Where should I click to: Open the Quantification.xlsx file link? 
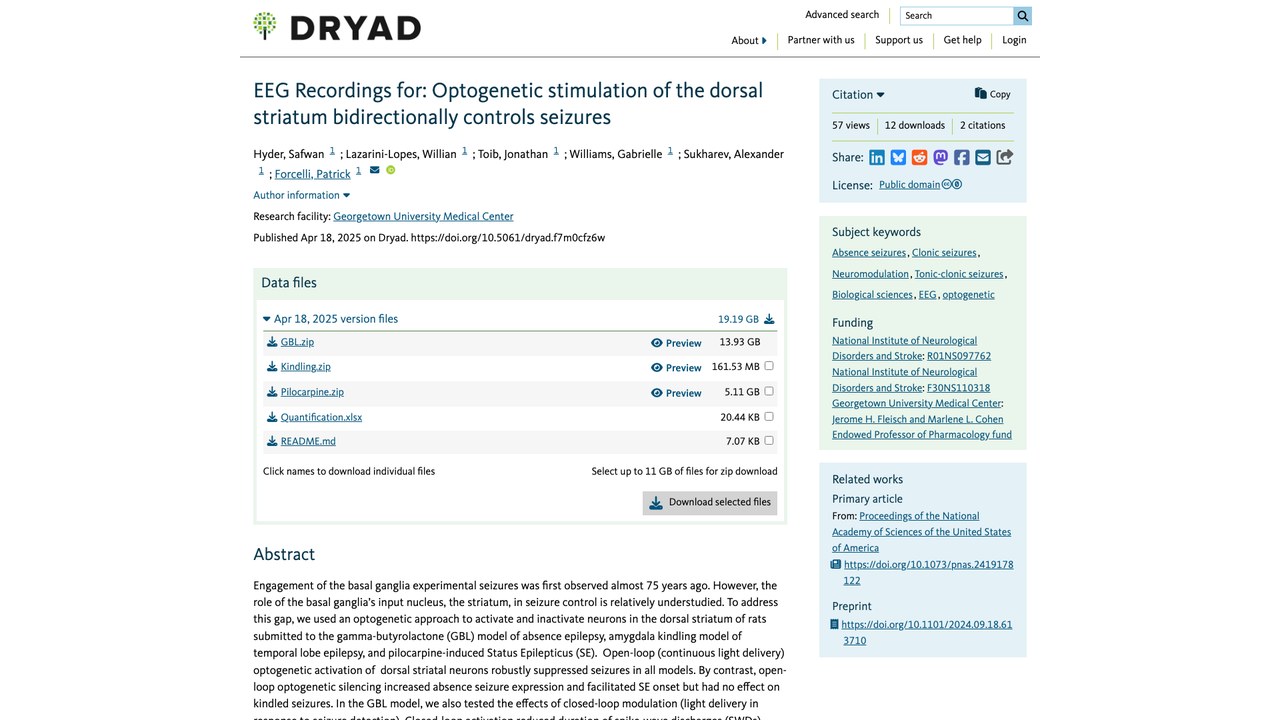(321, 417)
